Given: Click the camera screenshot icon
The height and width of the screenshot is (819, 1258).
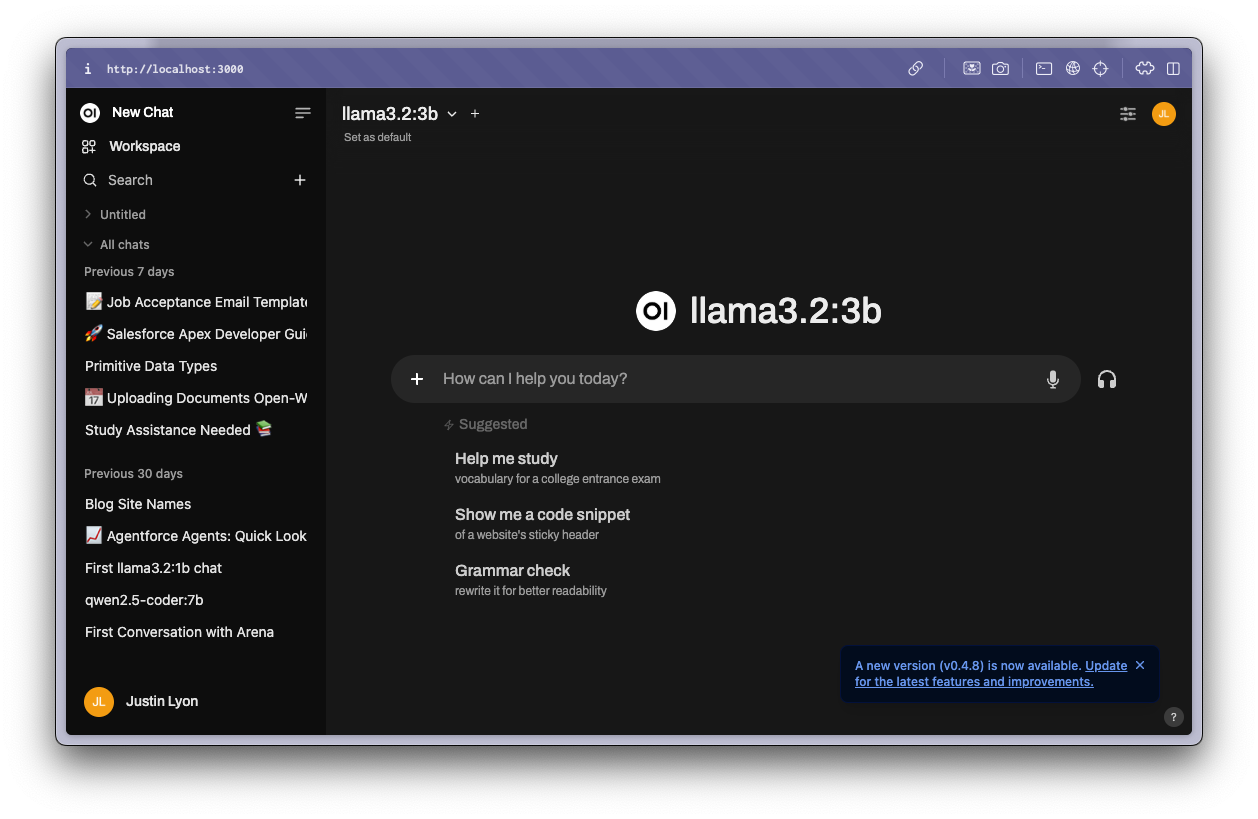Looking at the screenshot, I should (1000, 68).
